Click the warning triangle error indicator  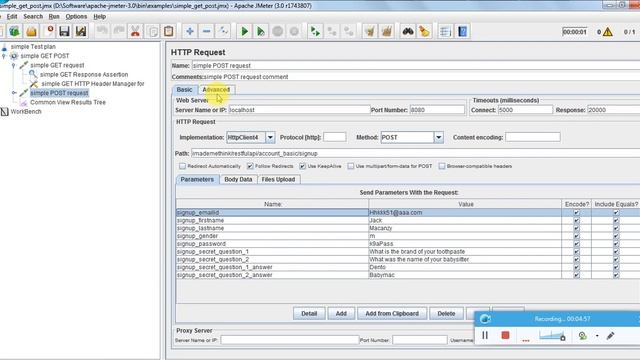tap(607, 32)
